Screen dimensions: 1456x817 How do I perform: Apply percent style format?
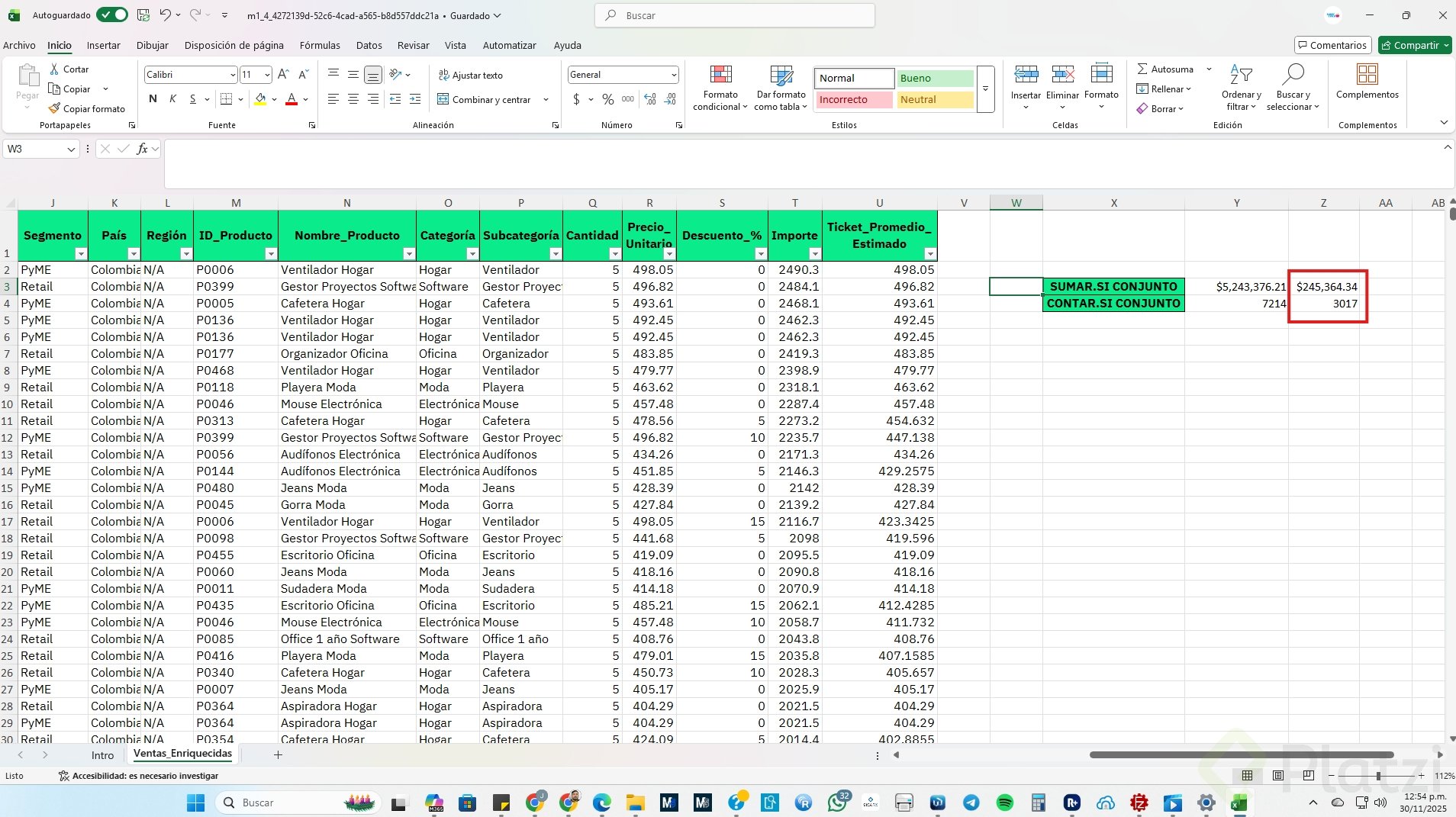click(608, 99)
